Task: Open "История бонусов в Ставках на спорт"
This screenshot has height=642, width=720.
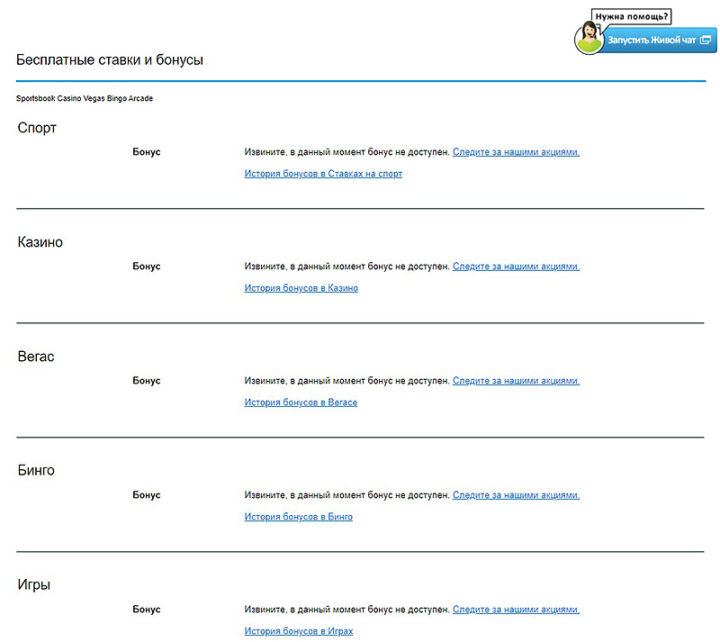Action: (323, 174)
